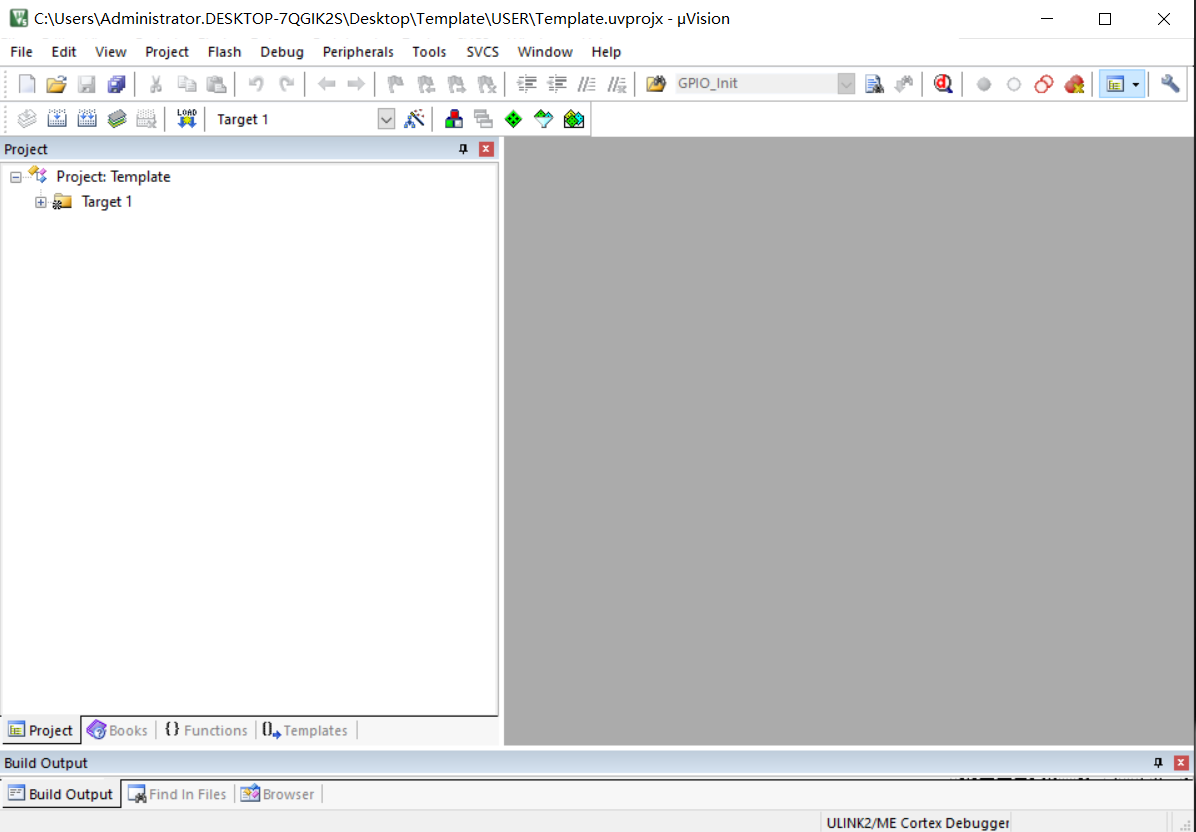Open the window view dropdown arrow
This screenshot has width=1196, height=832.
coord(1136,85)
